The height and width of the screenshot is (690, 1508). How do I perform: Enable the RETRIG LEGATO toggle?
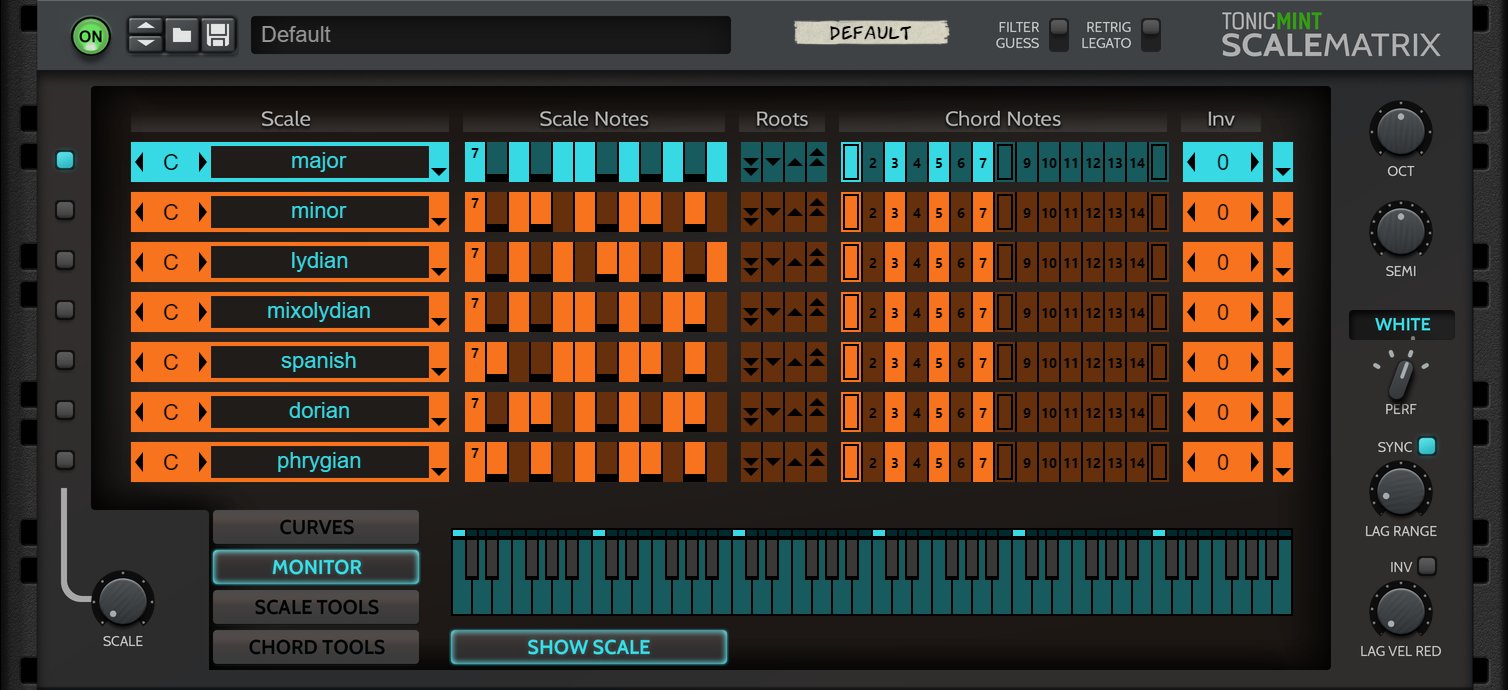point(1148,35)
